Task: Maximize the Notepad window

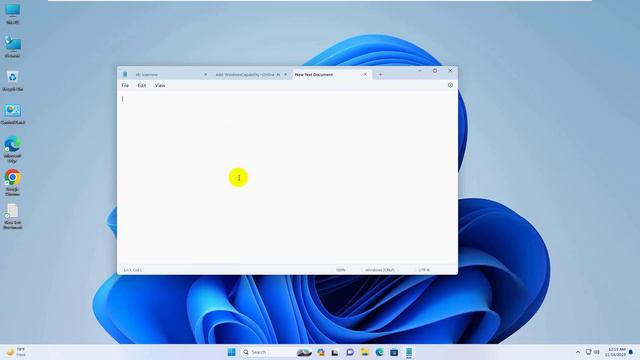Action: pos(435,71)
